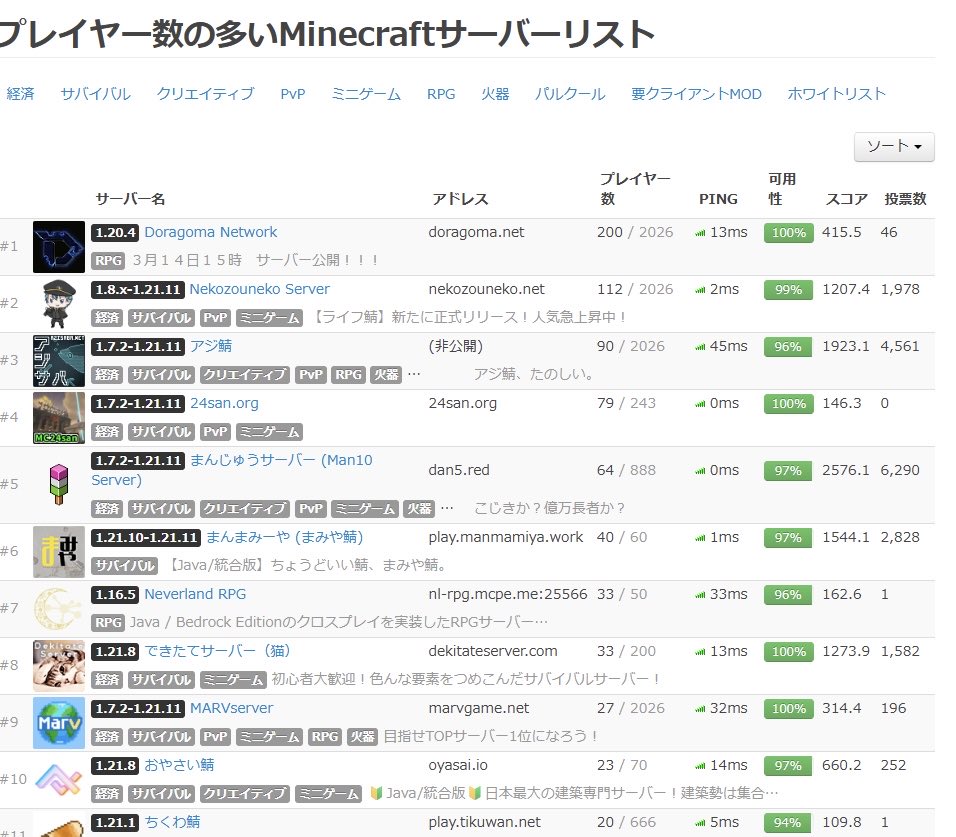Open the できたてサーバー (猫) link
This screenshot has height=837, width=956.
point(217,650)
